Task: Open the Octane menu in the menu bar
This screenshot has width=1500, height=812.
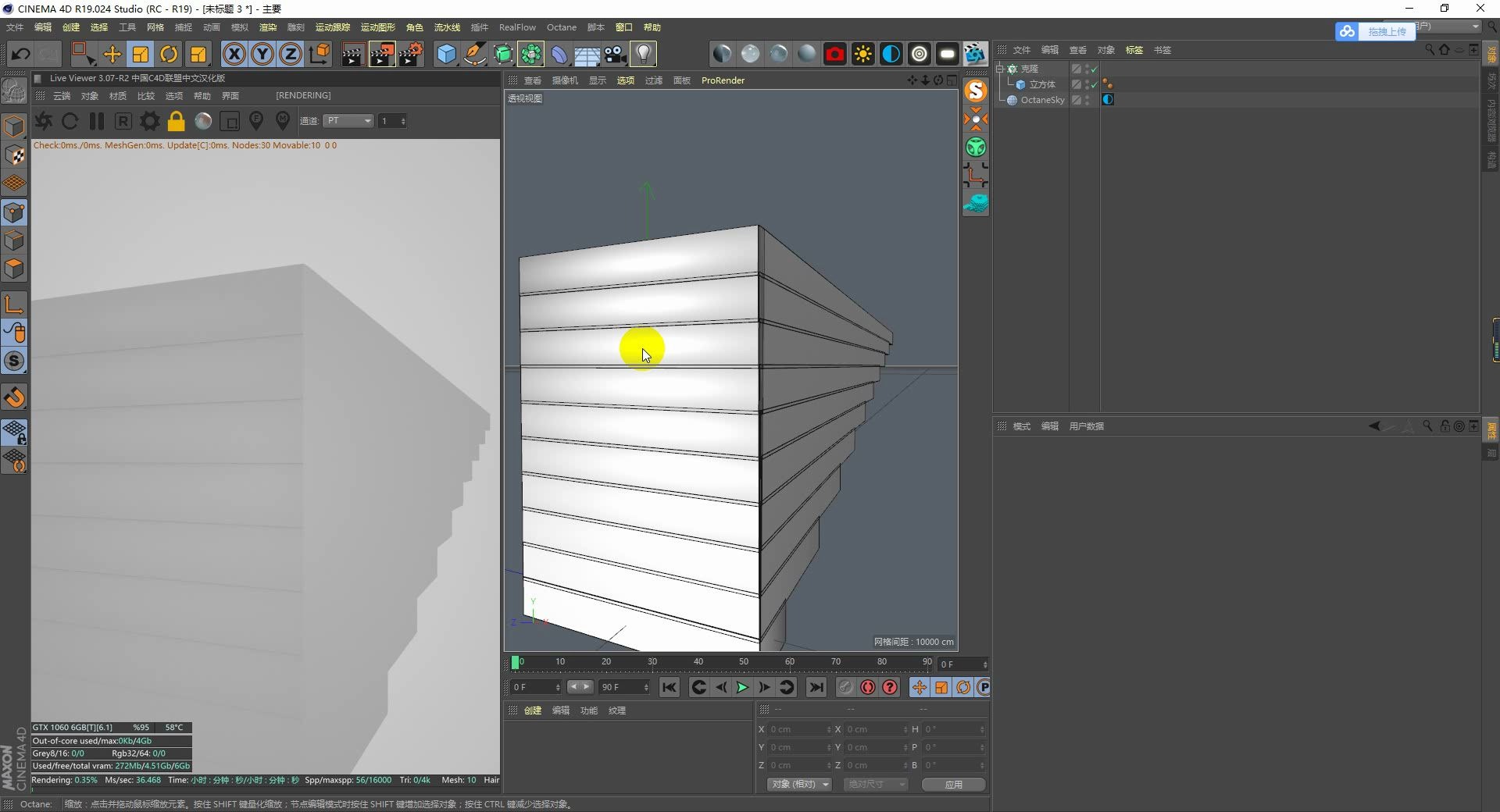Action: tap(562, 27)
